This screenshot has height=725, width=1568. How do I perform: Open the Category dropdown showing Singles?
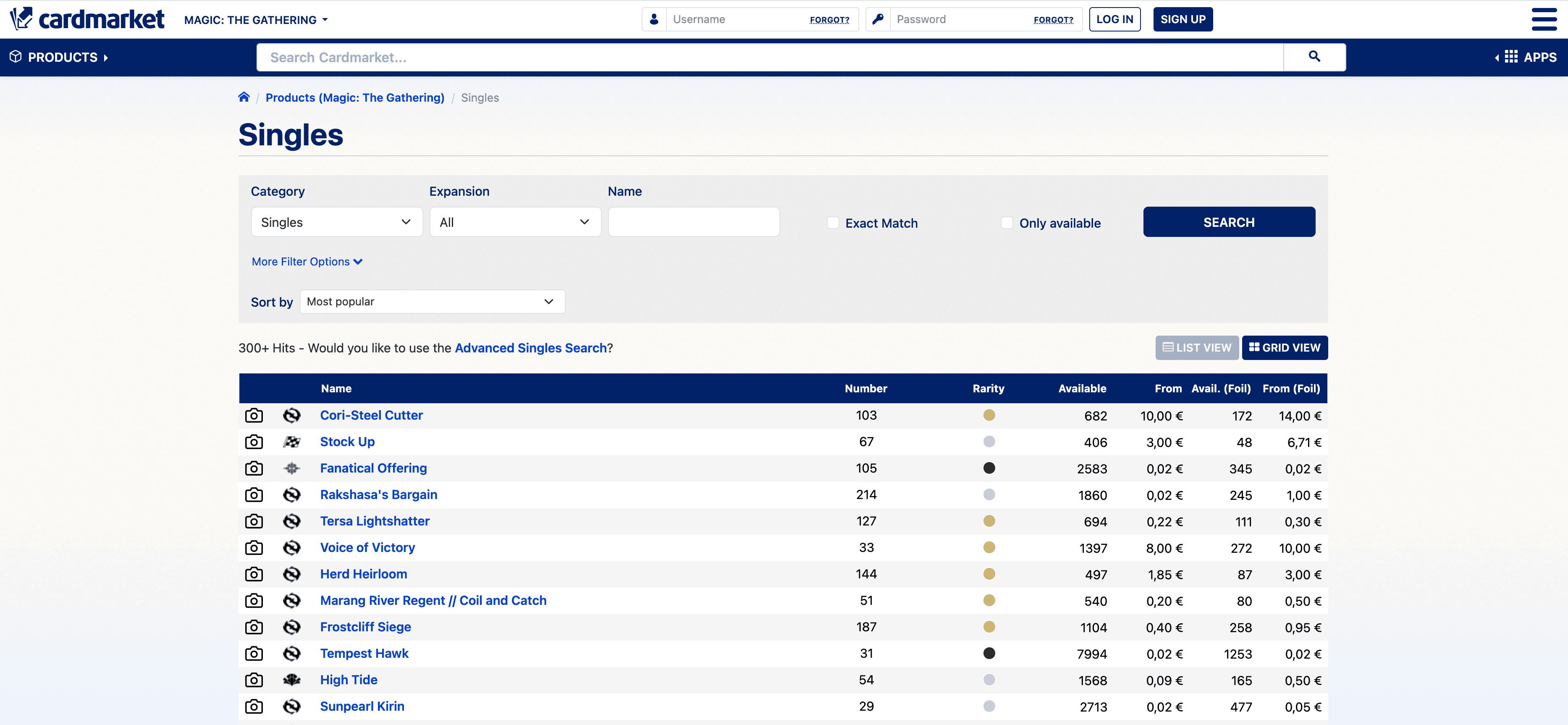[x=337, y=222]
